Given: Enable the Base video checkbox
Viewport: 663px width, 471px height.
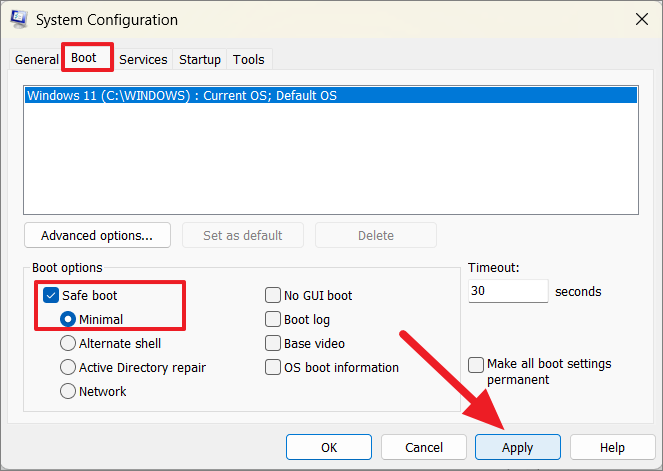Looking at the screenshot, I should (x=273, y=343).
